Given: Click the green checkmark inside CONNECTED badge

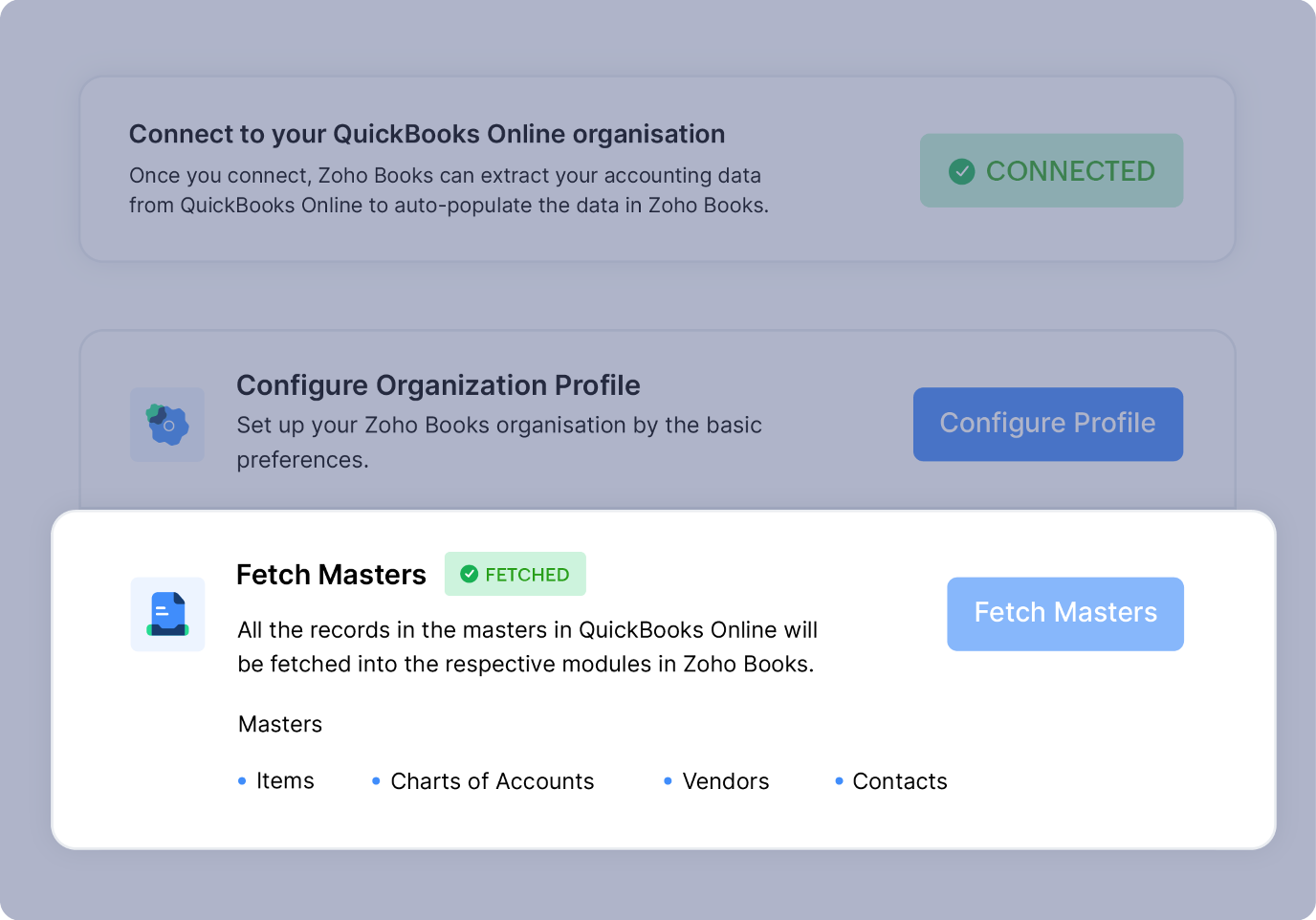Looking at the screenshot, I should coord(962,170).
